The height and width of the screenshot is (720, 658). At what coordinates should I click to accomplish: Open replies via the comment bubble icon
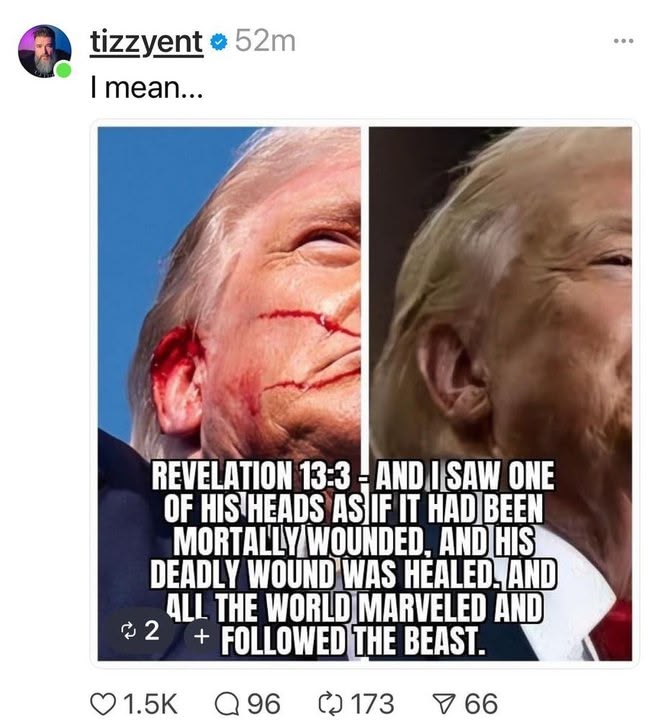pos(227,703)
